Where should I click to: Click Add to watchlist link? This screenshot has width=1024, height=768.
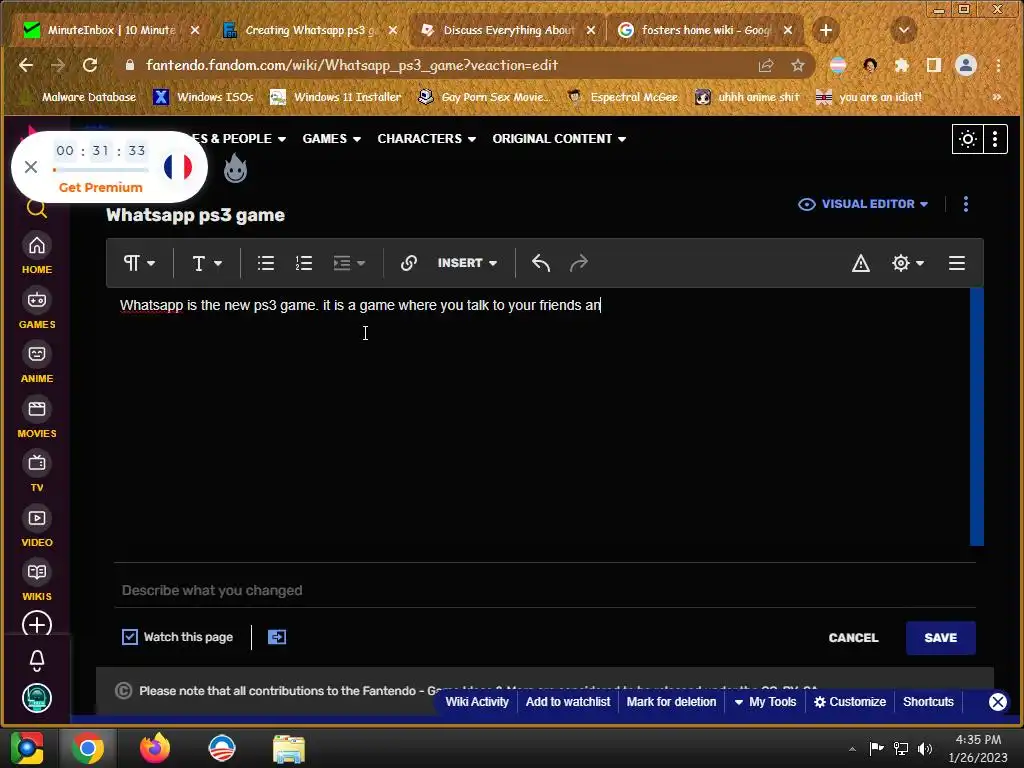click(568, 701)
